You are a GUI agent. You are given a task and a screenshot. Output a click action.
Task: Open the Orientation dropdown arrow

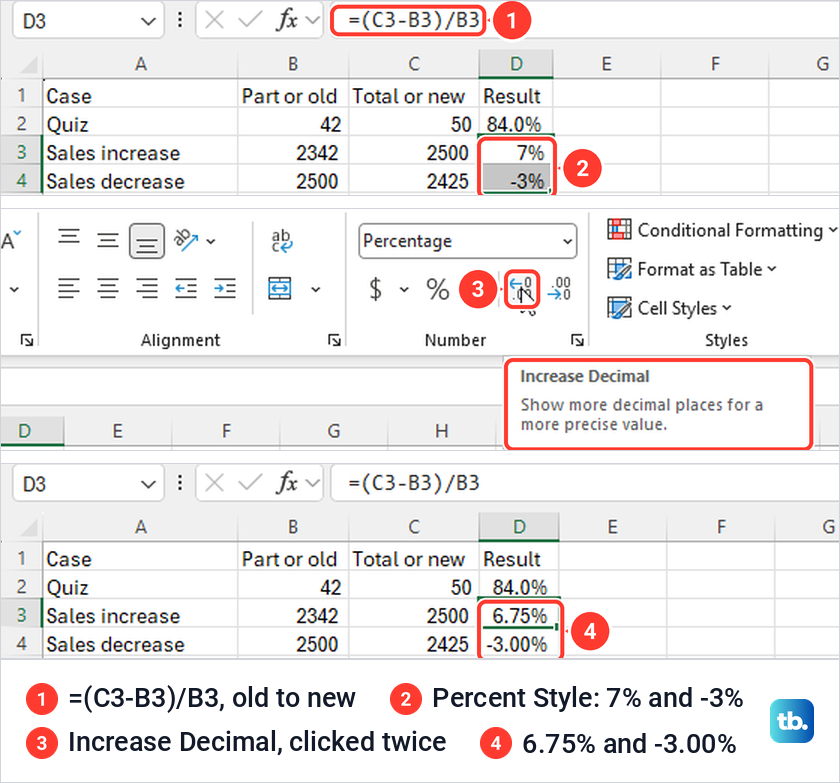point(211,242)
